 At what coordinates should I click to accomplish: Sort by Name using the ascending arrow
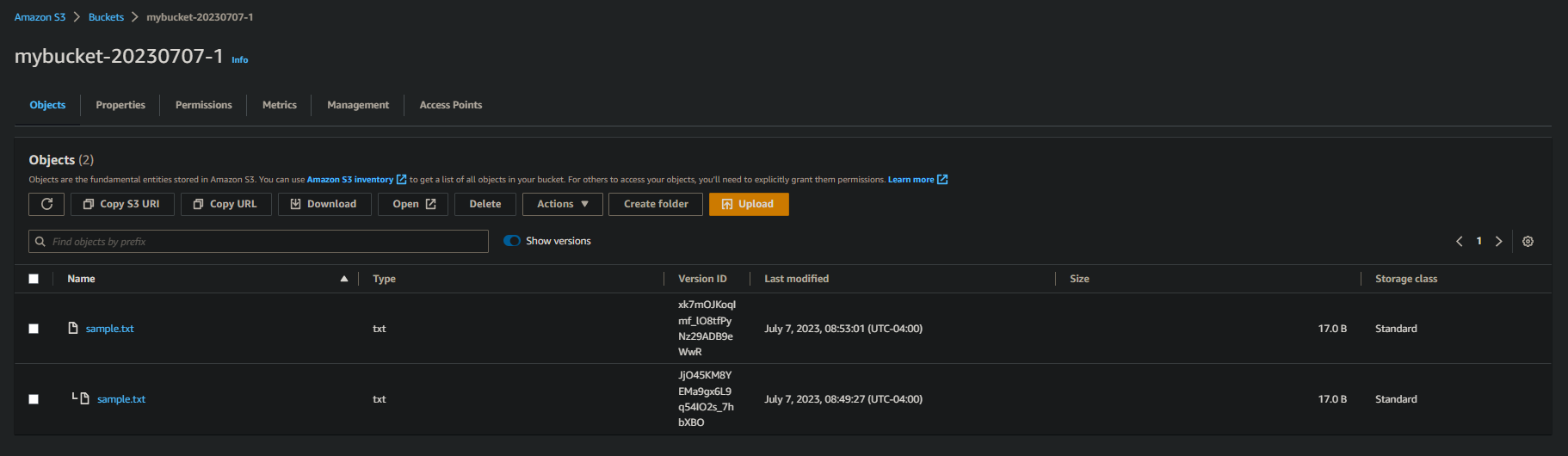(344, 279)
